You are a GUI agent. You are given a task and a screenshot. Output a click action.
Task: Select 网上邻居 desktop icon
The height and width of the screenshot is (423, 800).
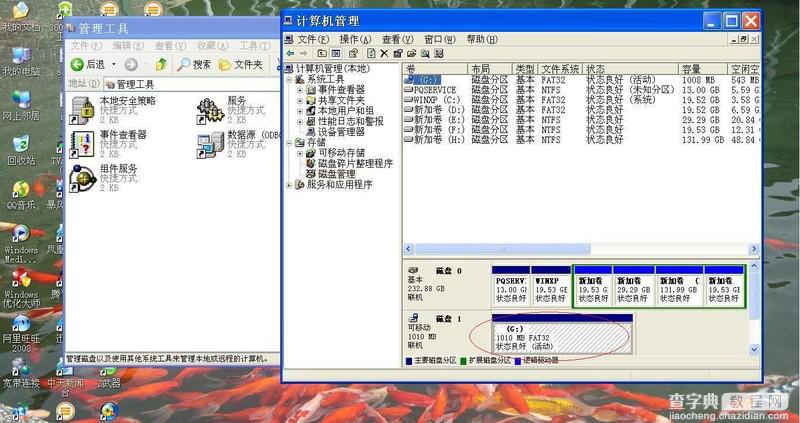[x=21, y=106]
